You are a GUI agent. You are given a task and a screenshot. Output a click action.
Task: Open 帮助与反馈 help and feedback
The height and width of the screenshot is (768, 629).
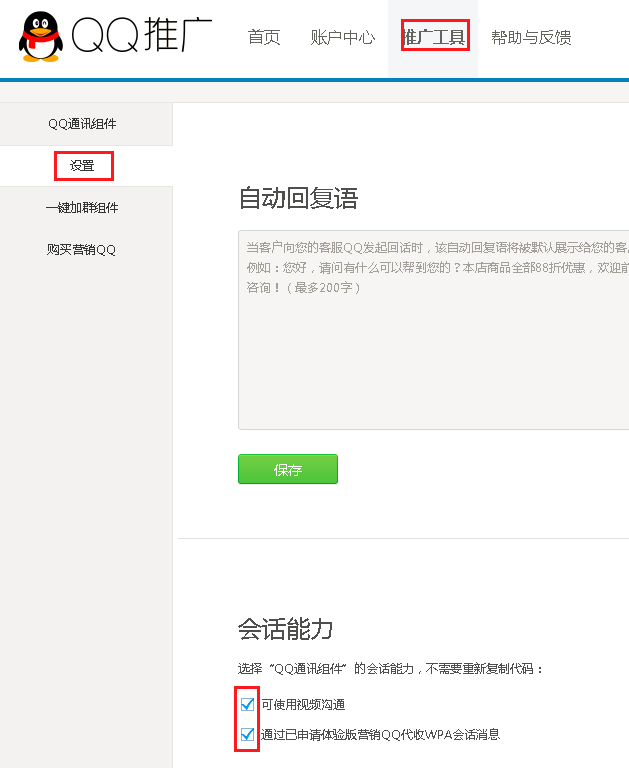[531, 37]
